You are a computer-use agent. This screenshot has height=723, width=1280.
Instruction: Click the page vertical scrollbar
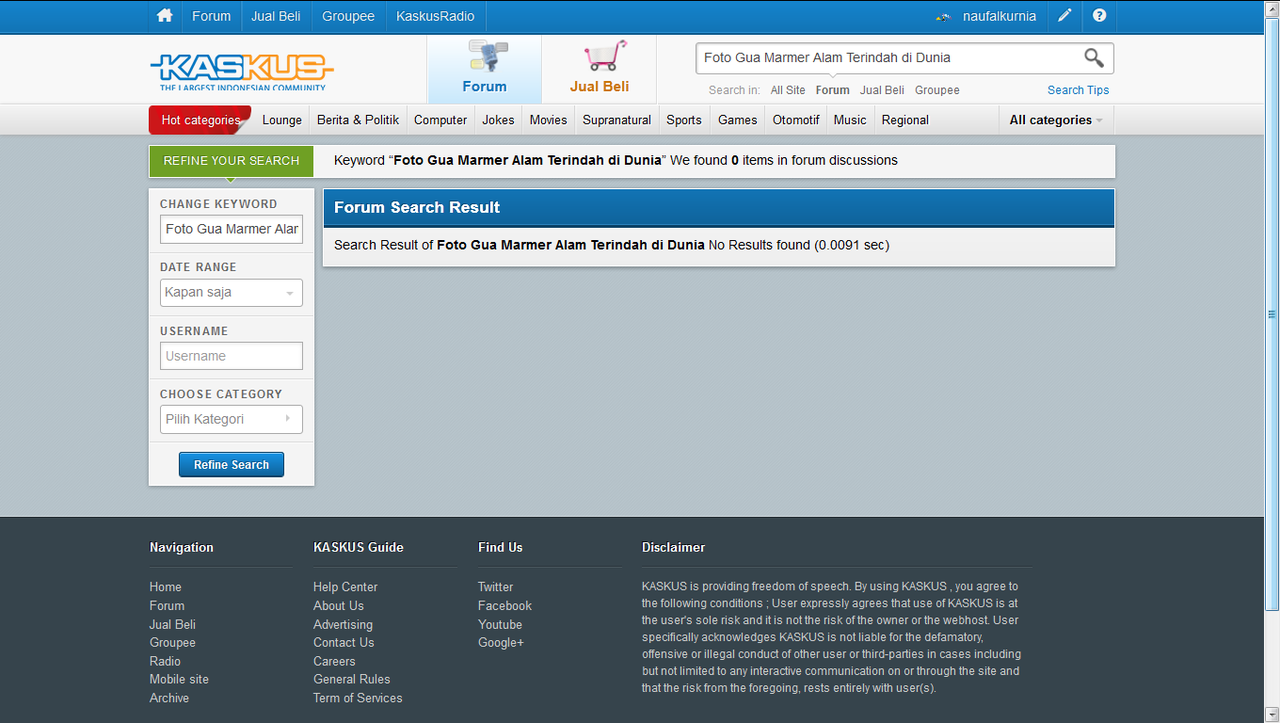(1272, 313)
